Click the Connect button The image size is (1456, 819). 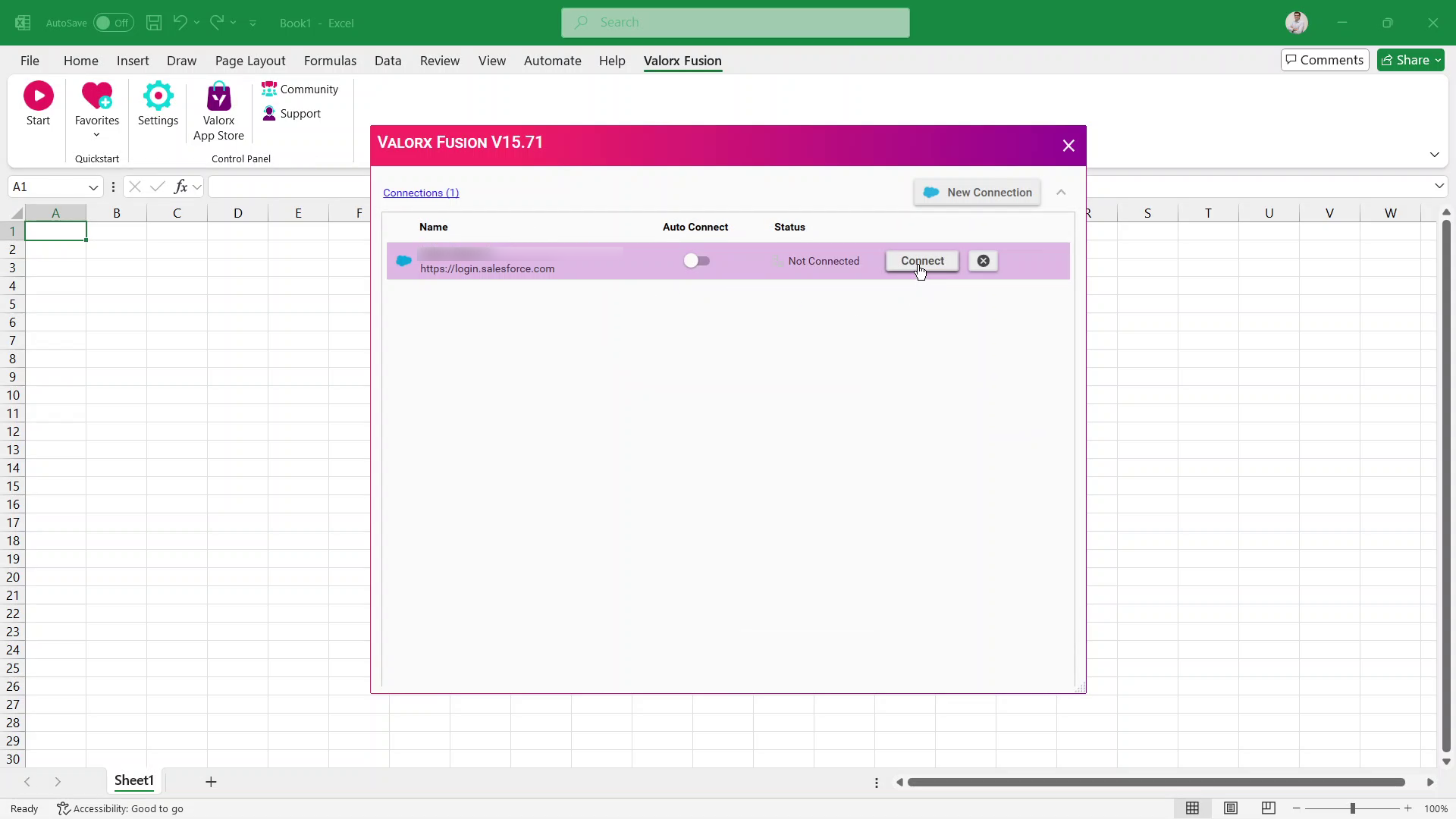(x=922, y=261)
